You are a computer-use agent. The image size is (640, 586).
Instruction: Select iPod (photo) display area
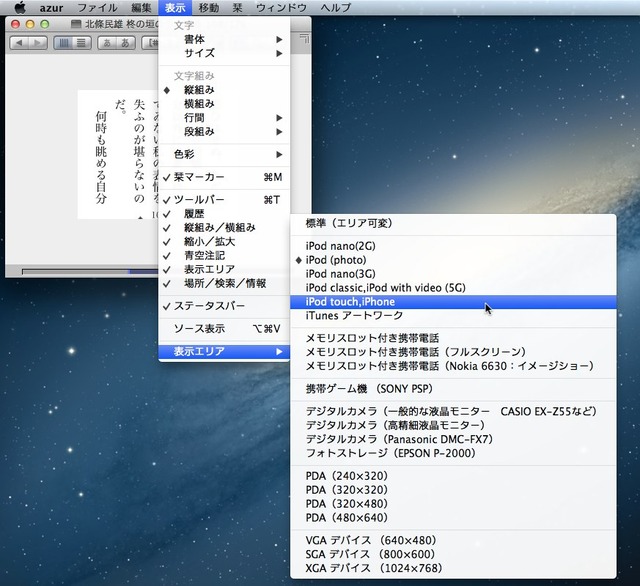(453, 260)
